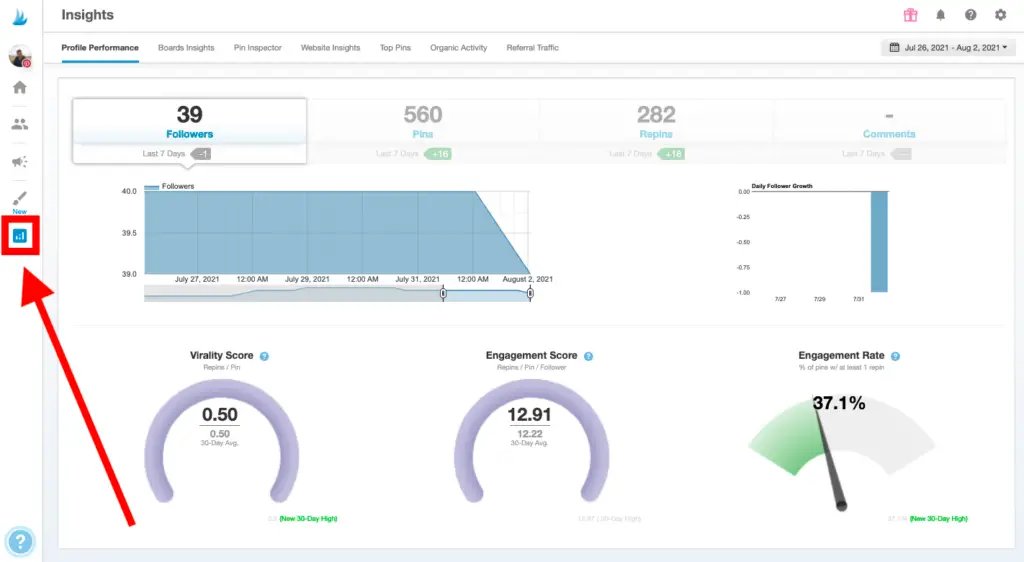
Task: Select the 39 Followers metric card
Action: point(189,131)
